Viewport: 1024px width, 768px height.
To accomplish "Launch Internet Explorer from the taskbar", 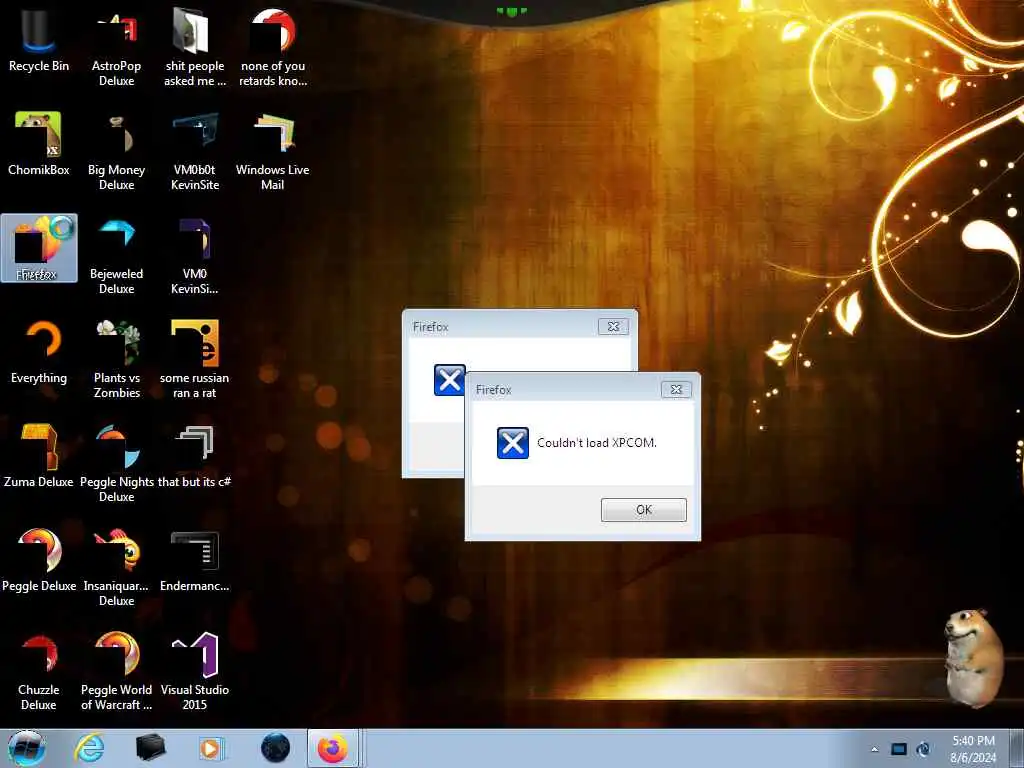I will pyautogui.click(x=89, y=748).
